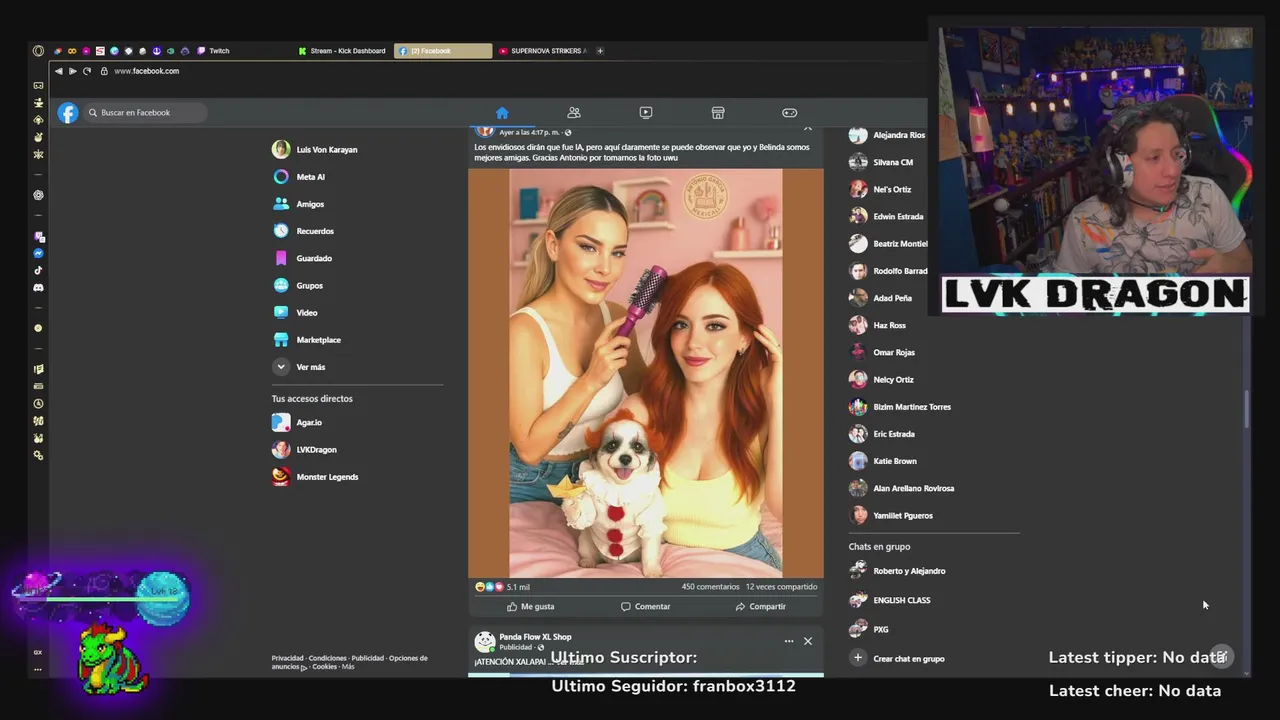Screen dimensions: 1280x720
Task: Click Compartir on the post
Action: click(760, 606)
